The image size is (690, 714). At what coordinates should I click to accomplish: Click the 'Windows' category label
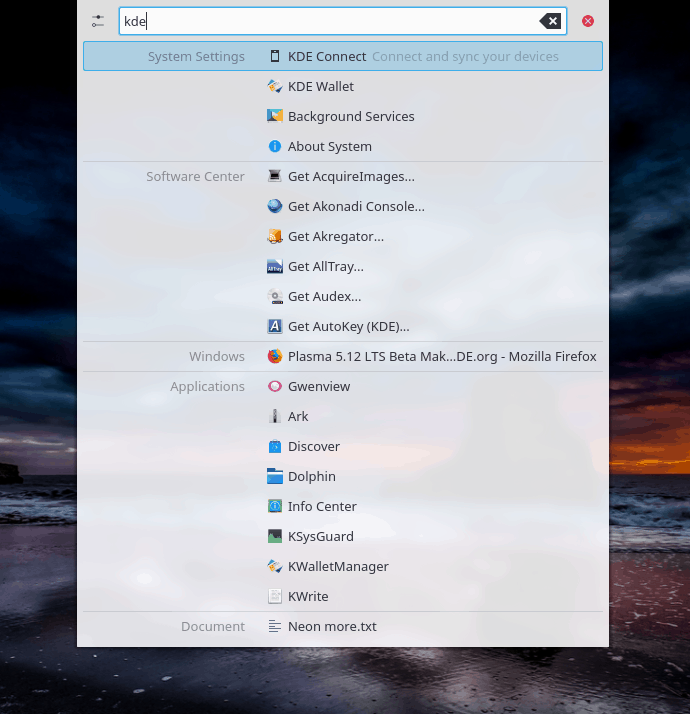point(217,356)
